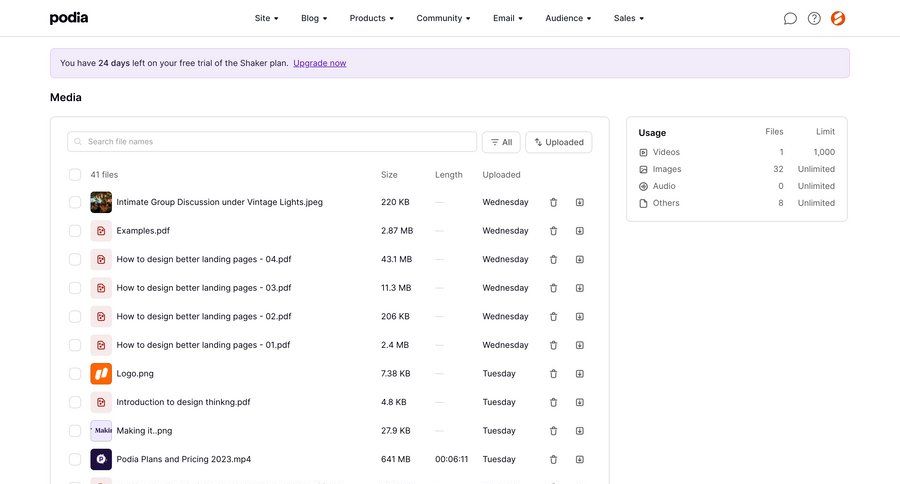The height and width of the screenshot is (484, 900).
Task: Click the 00:06:11 length value
Action: click(x=451, y=459)
